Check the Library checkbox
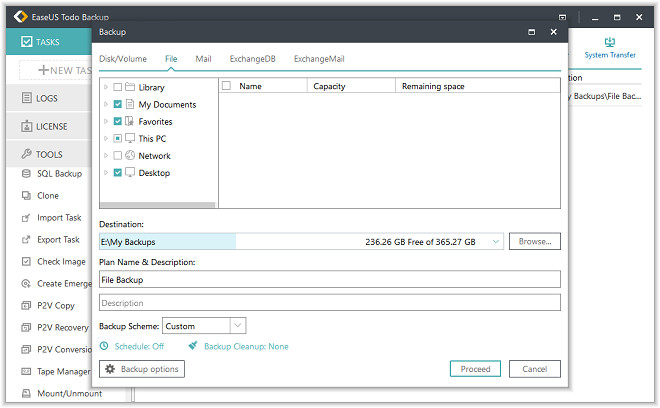Image resolution: width=660 pixels, height=408 pixels. pyautogui.click(x=118, y=87)
